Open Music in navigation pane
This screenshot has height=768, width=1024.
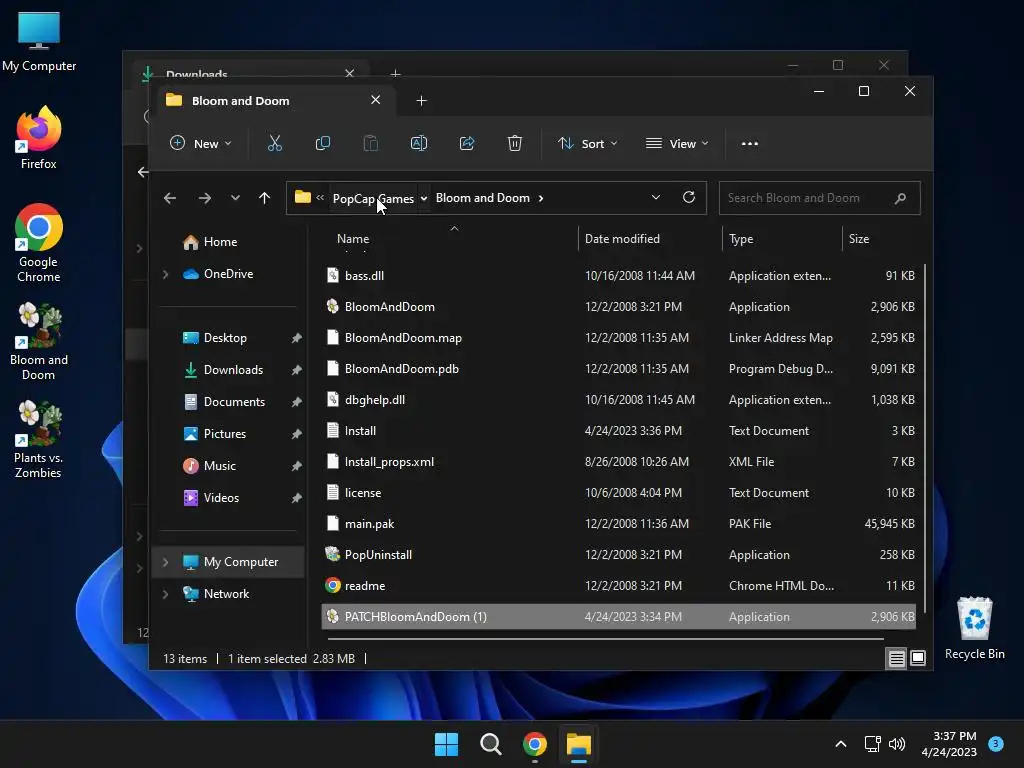click(219, 466)
